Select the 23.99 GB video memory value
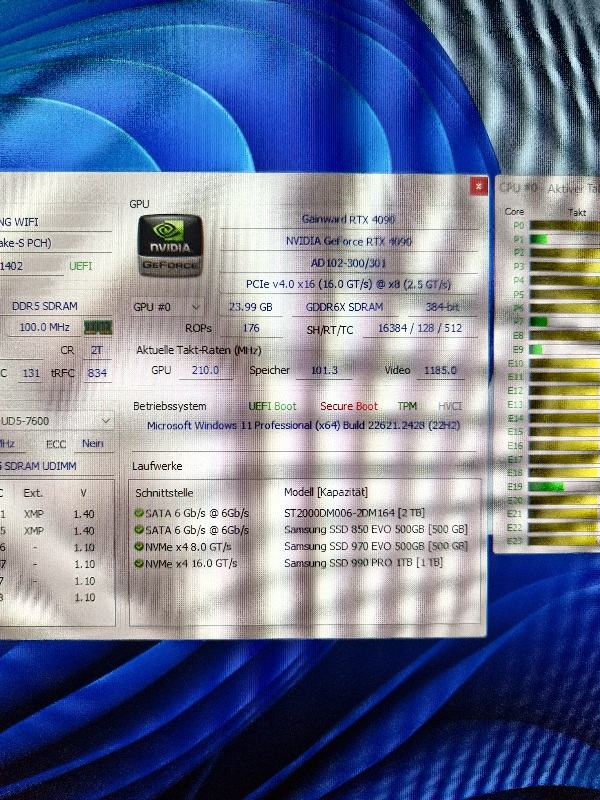The height and width of the screenshot is (800, 600). tap(251, 307)
